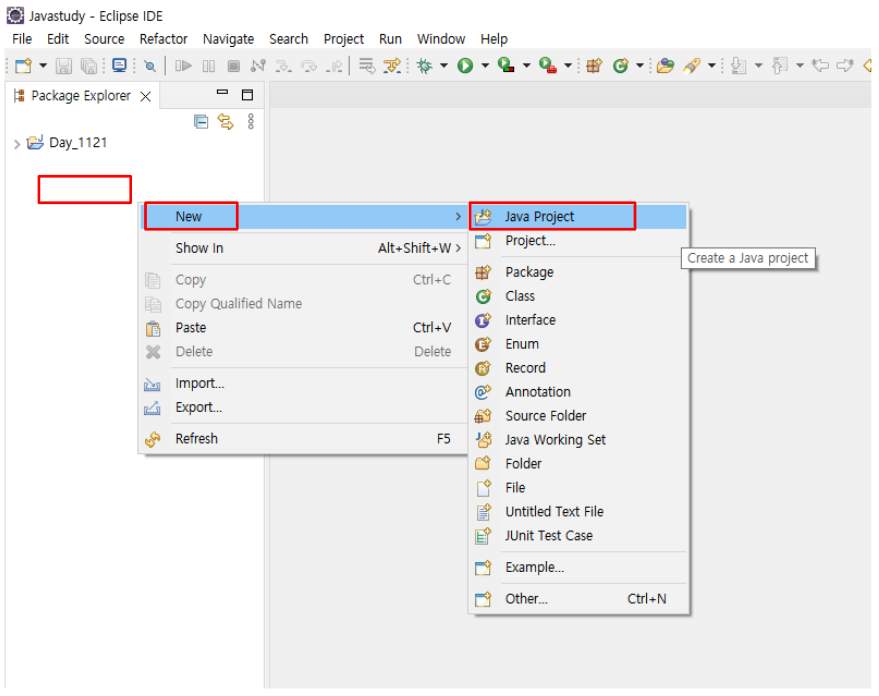This screenshot has height=696, width=879.
Task: Choose Show In from context menu
Action: (303, 248)
